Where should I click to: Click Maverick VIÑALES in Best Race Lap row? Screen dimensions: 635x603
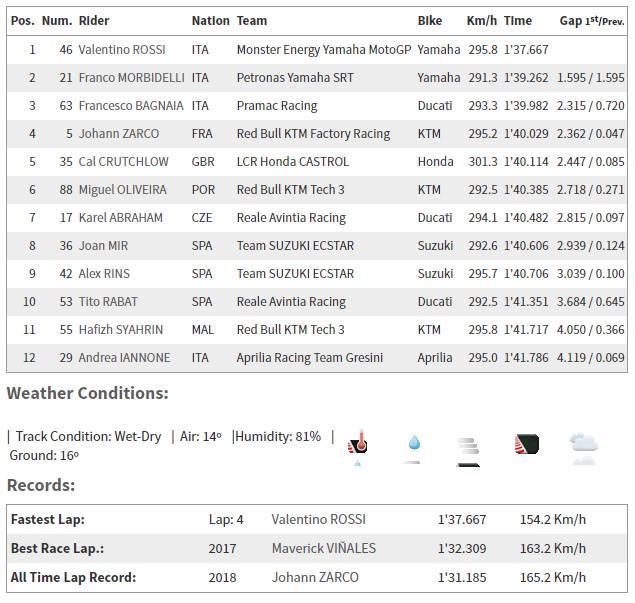324,548
